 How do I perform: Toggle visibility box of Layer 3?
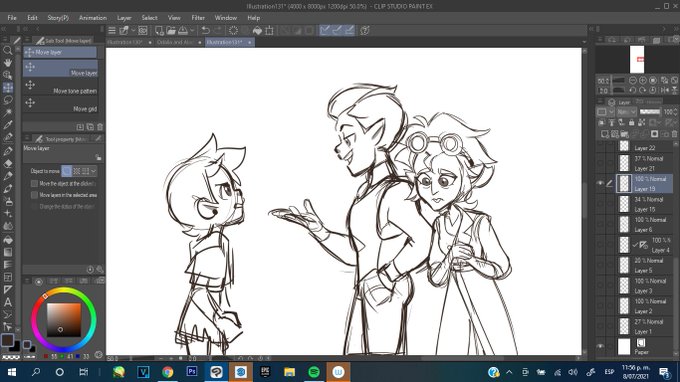600,285
